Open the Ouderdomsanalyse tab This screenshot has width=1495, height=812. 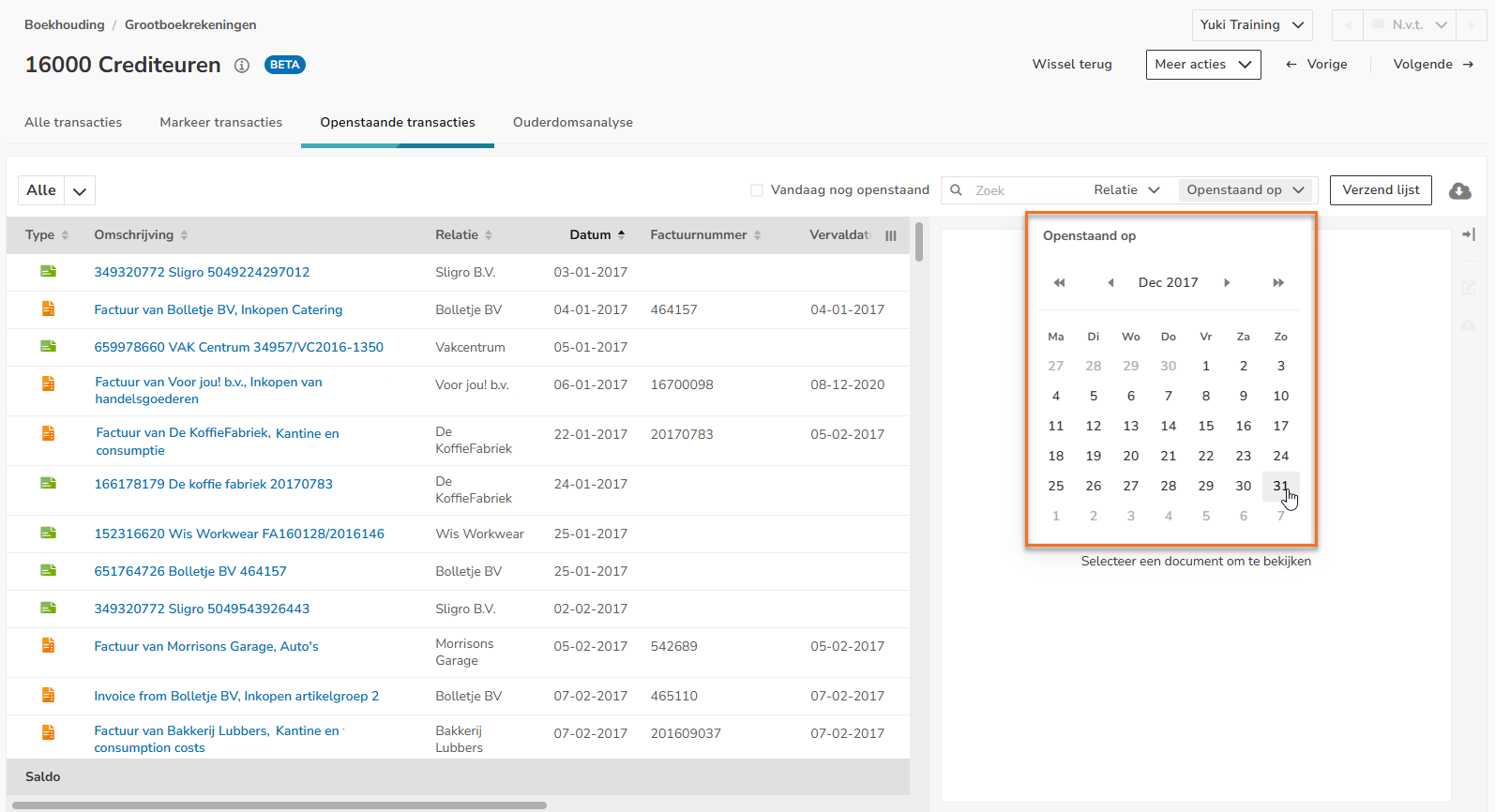[x=573, y=123]
